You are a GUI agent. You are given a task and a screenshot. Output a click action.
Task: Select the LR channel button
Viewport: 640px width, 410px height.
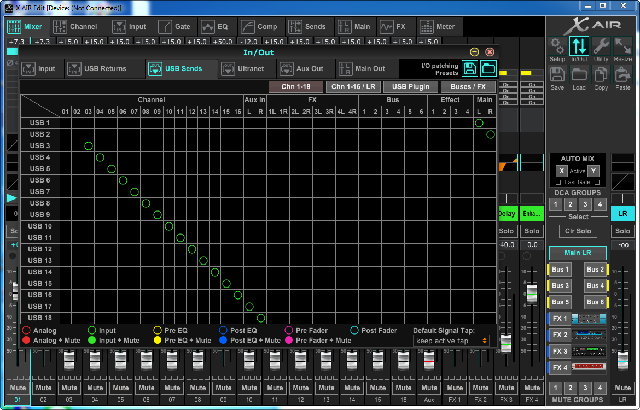623,214
